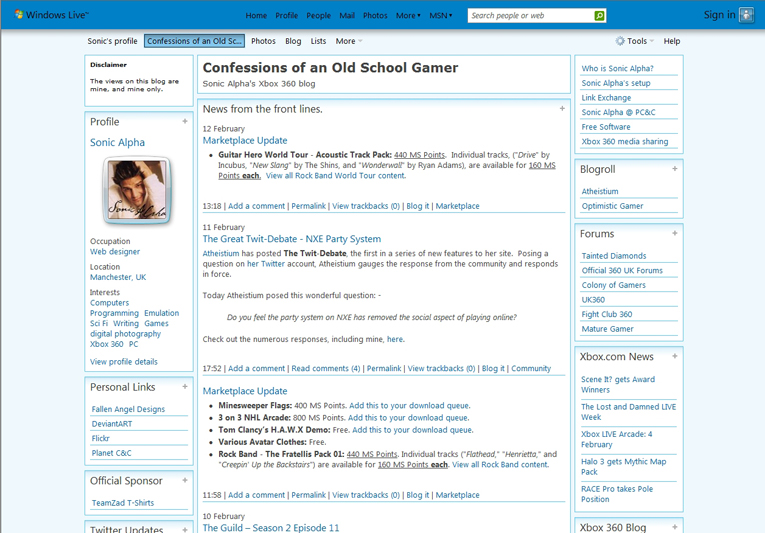
Task: Click the Community category link
Action: [x=531, y=369]
